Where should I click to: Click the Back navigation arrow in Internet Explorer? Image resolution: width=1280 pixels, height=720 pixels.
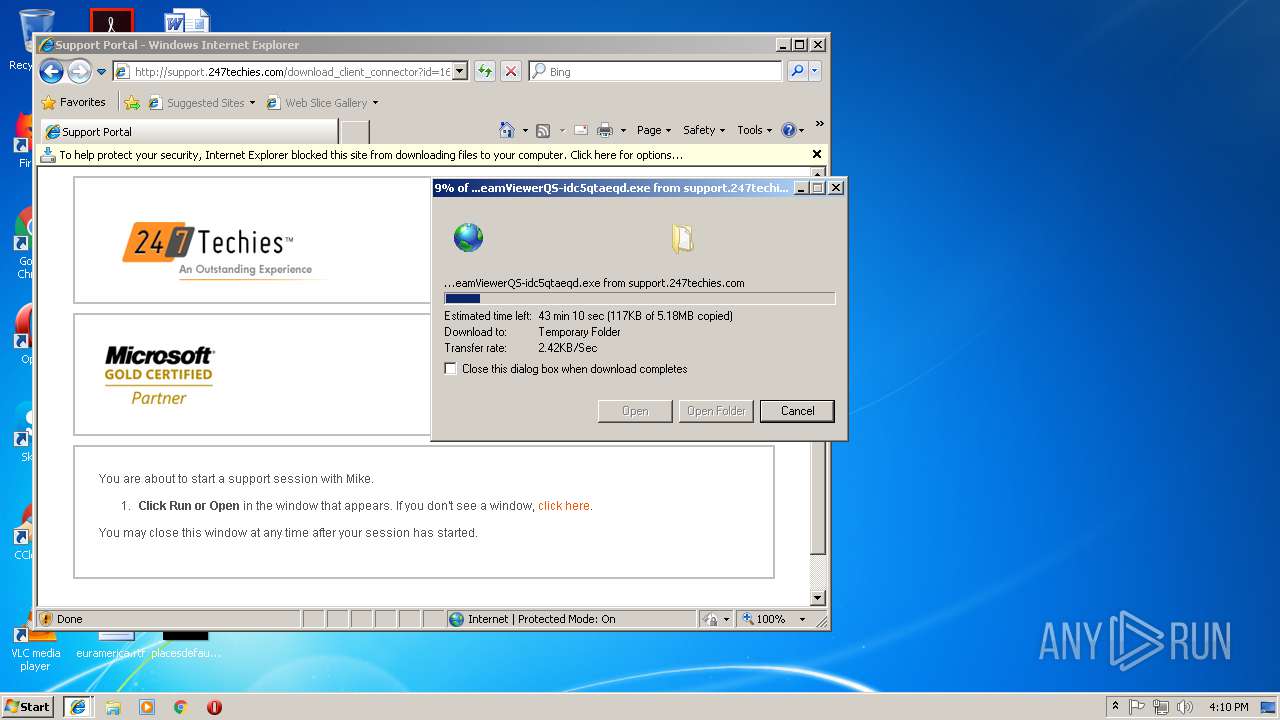click(x=52, y=71)
